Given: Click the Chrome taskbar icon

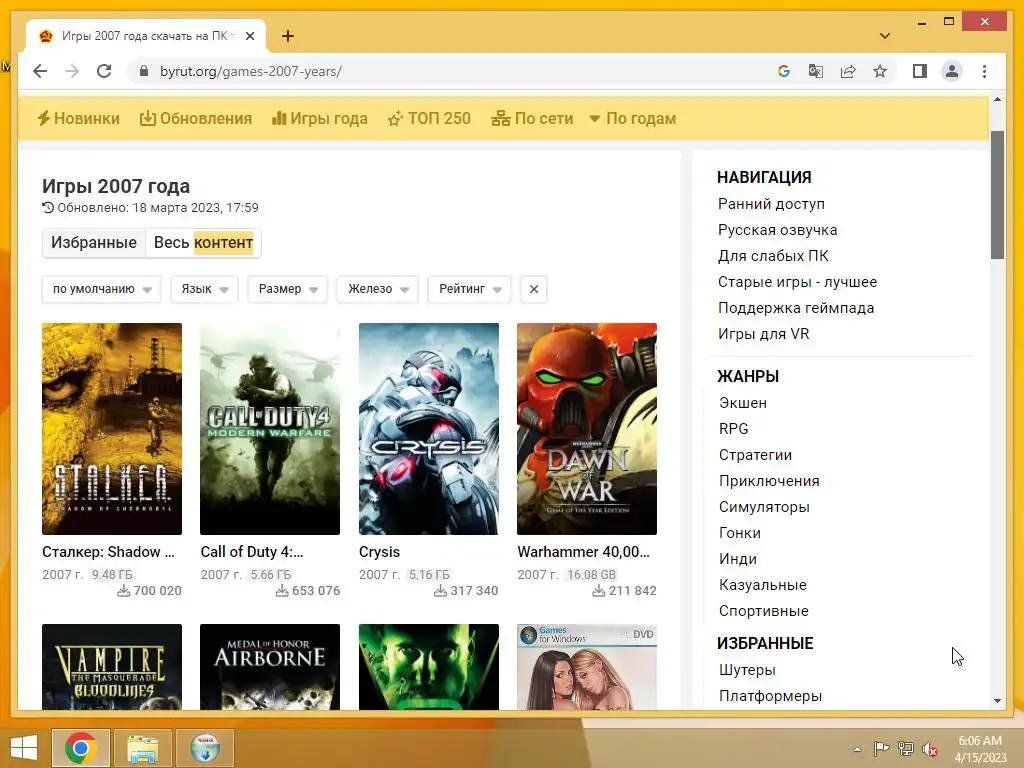Looking at the screenshot, I should 81,747.
